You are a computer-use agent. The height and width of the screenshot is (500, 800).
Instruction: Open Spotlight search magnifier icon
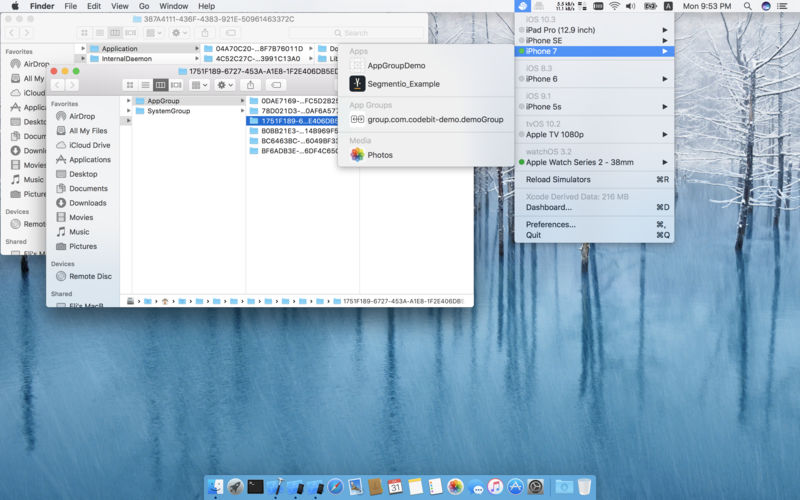tap(747, 6)
